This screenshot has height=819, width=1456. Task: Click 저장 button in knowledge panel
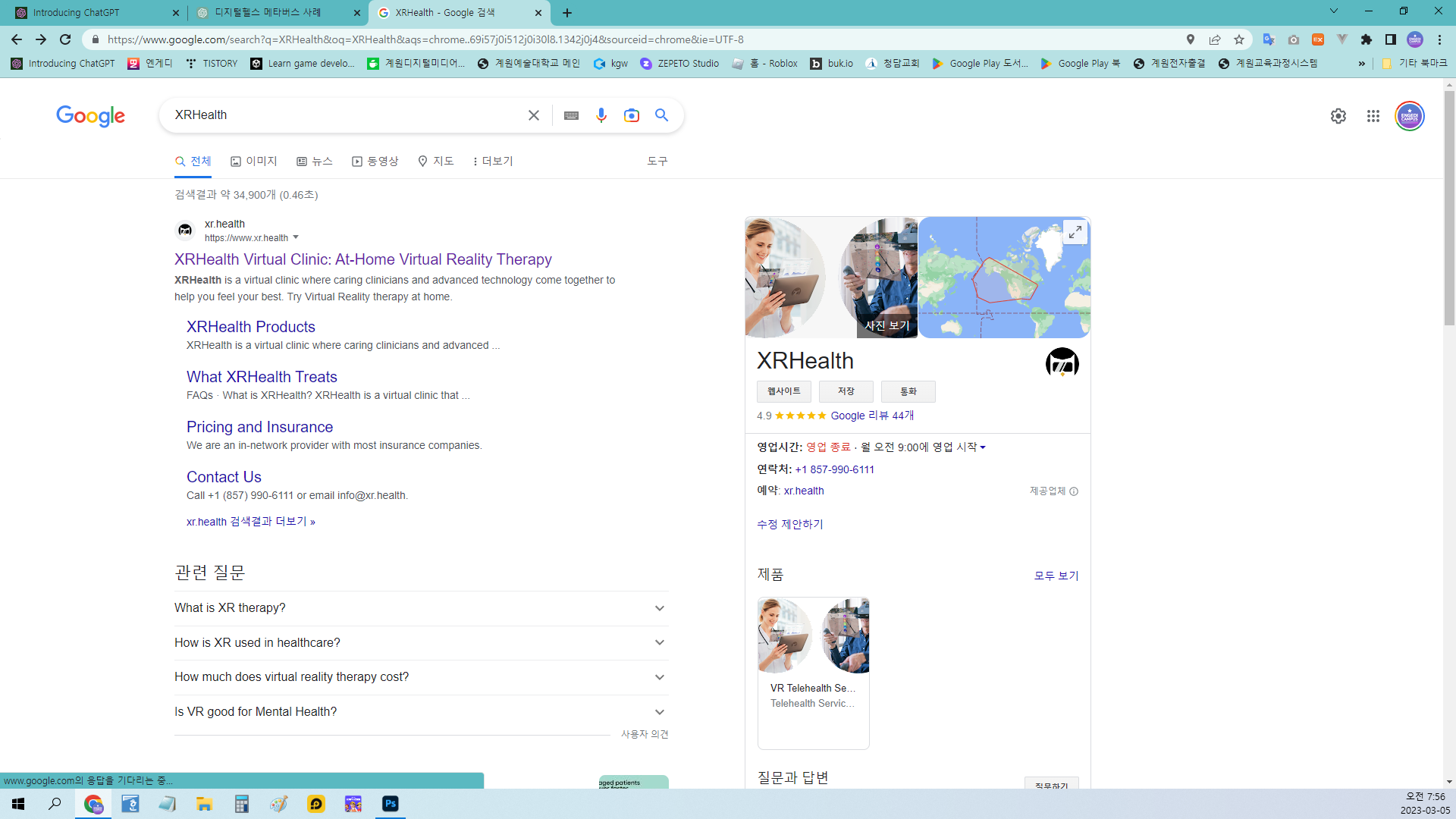[846, 391]
